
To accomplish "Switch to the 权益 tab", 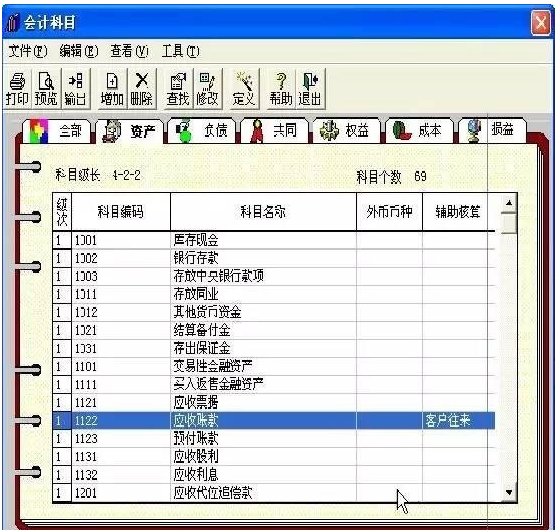I will coord(346,131).
